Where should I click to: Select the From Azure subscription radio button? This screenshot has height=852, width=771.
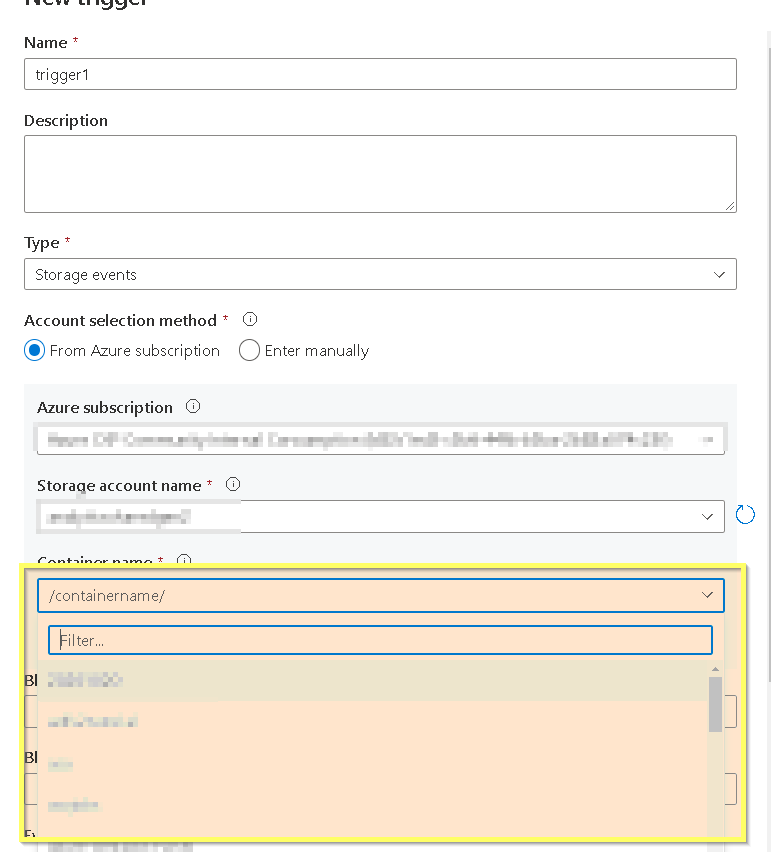[34, 350]
